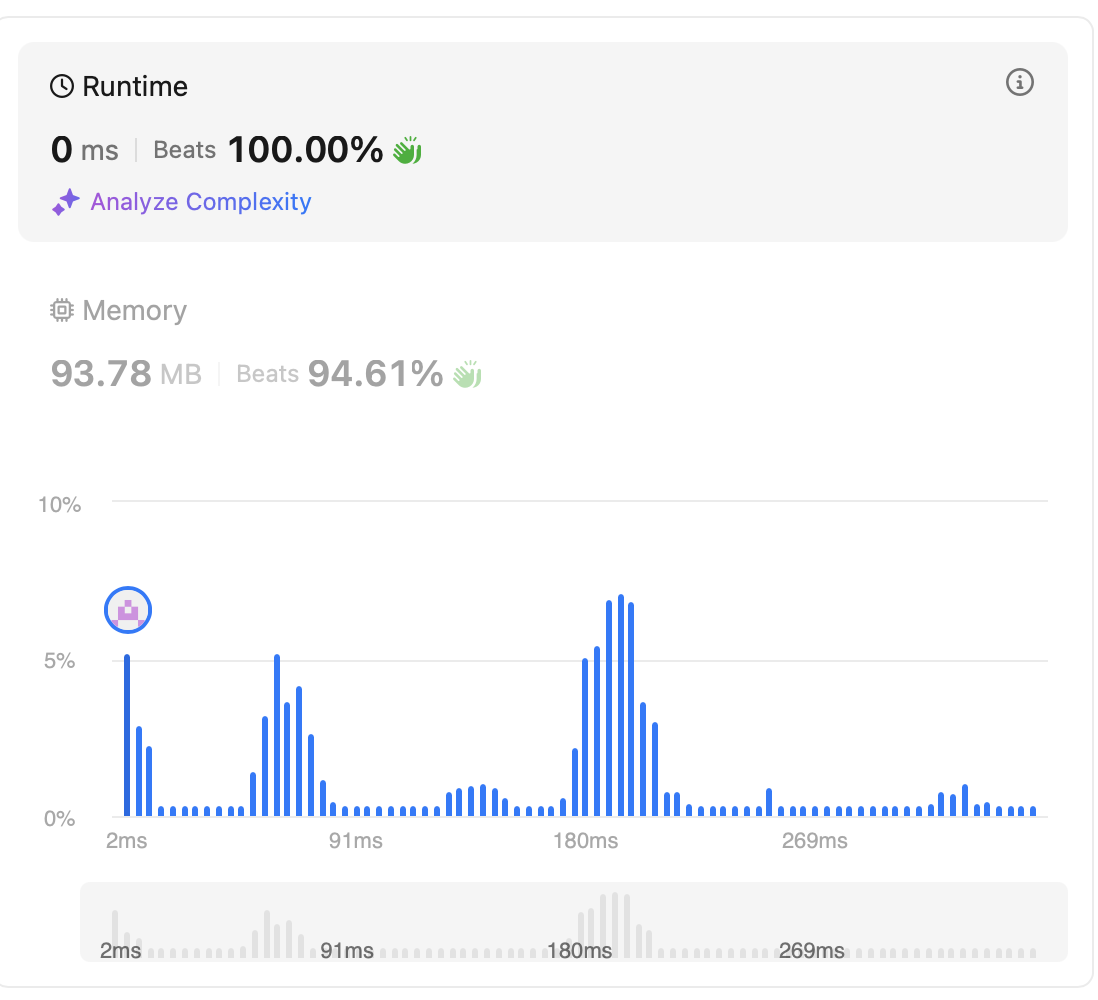The width and height of the screenshot is (1098, 1000).
Task: Click the info icon in Runtime card
Action: click(x=1019, y=83)
